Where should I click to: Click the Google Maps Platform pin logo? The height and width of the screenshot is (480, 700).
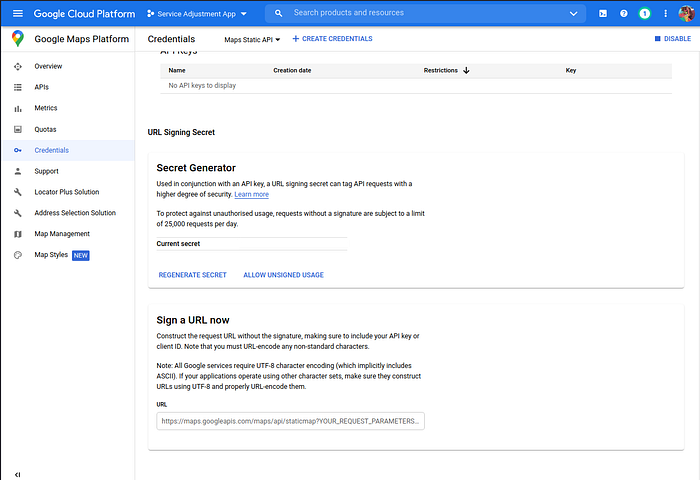click(x=18, y=39)
